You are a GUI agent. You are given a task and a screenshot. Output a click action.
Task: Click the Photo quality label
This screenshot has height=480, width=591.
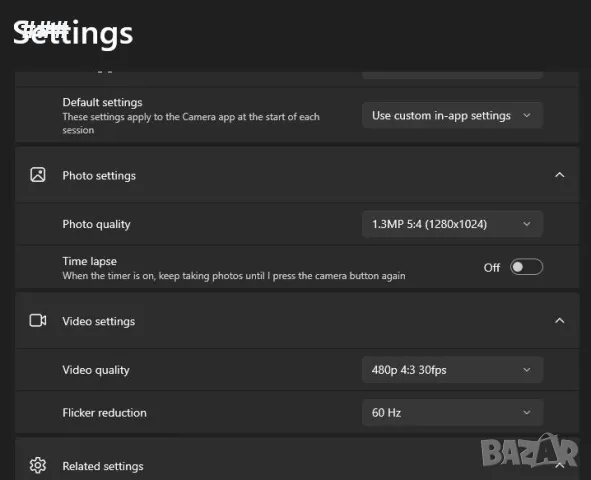[96, 225]
